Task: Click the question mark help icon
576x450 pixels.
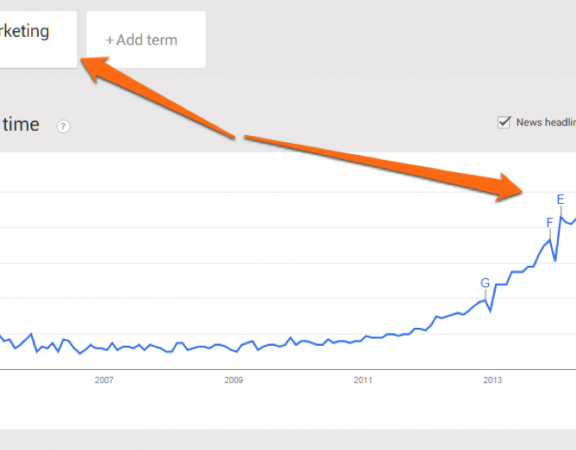Action: (x=63, y=126)
